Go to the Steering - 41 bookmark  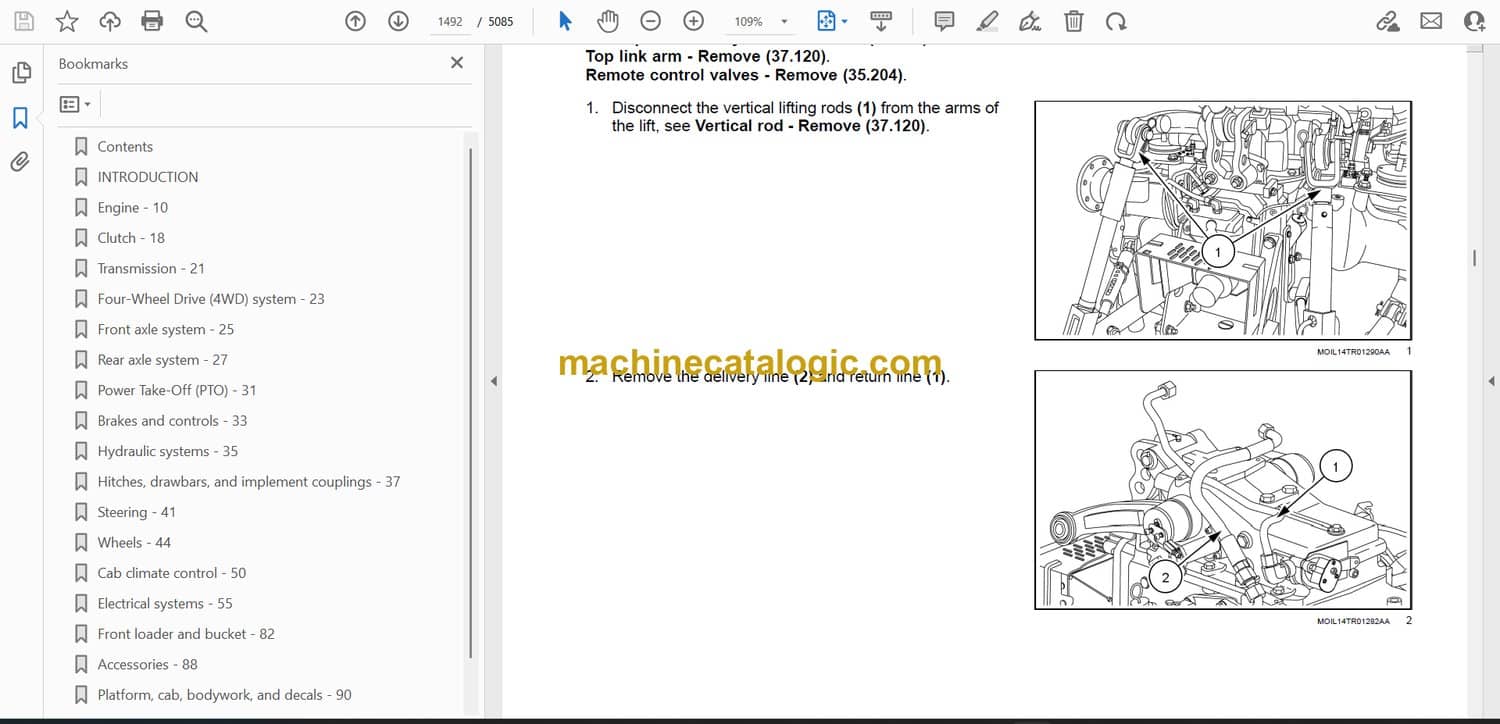(x=136, y=512)
